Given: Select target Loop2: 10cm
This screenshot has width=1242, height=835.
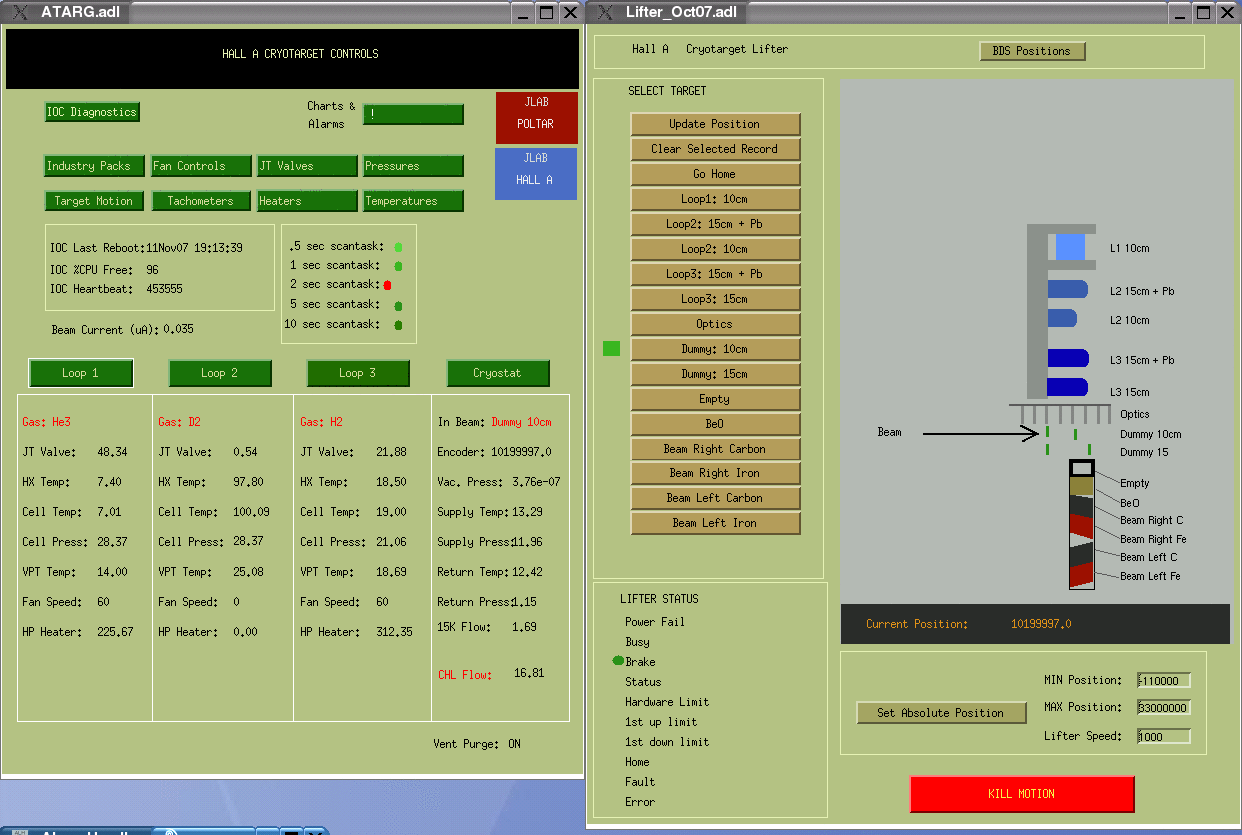Looking at the screenshot, I should point(715,249).
